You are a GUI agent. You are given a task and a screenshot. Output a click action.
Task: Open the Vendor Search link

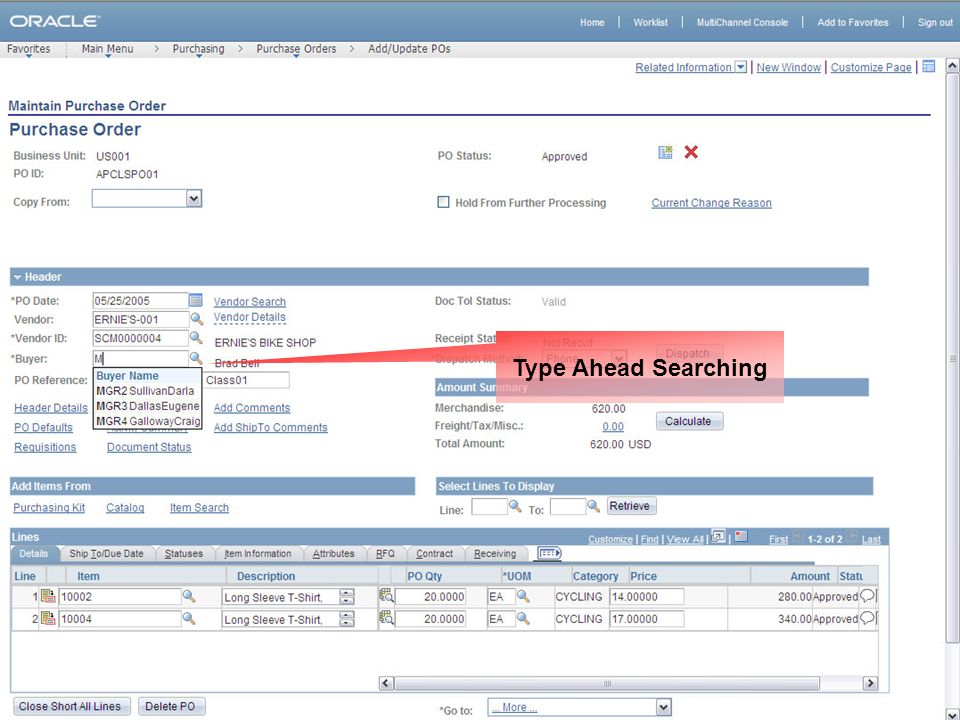[250, 301]
